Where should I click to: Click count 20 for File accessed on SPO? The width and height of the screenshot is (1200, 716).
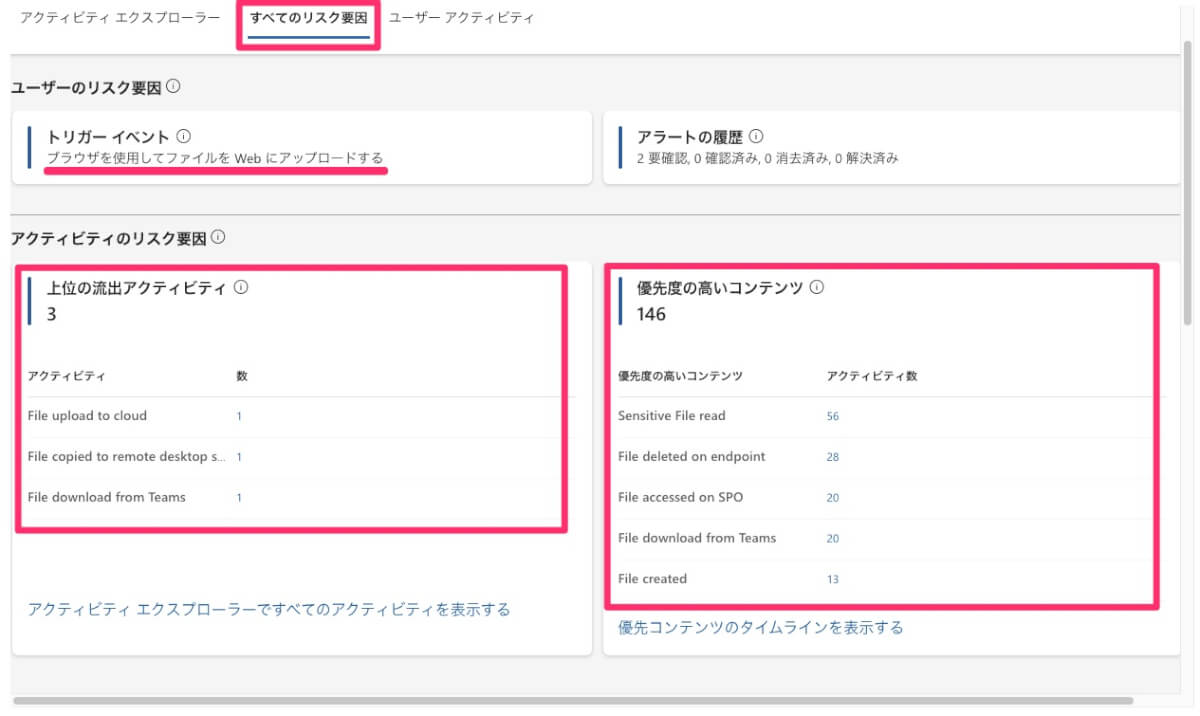[833, 498]
